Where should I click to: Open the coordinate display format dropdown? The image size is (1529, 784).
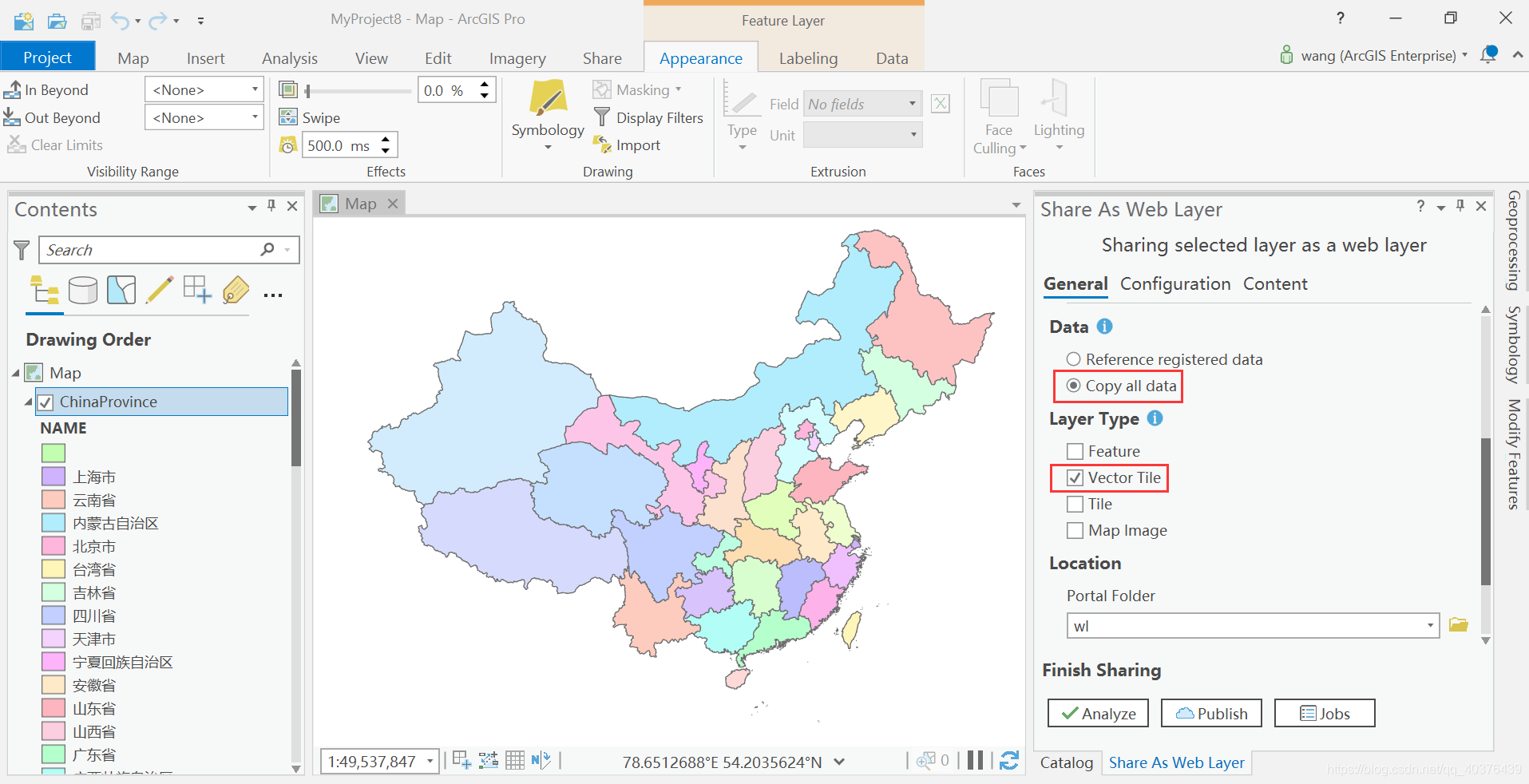pos(839,762)
